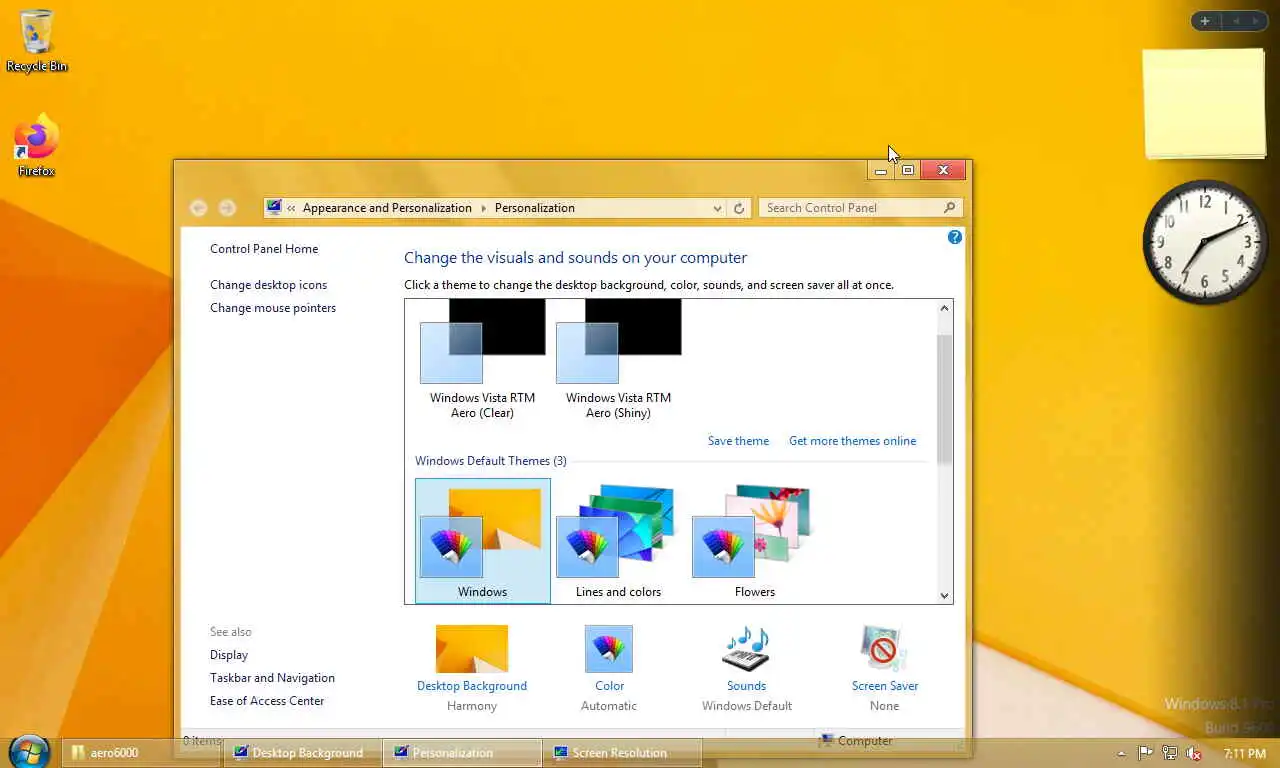Close the Personalization window

(943, 171)
